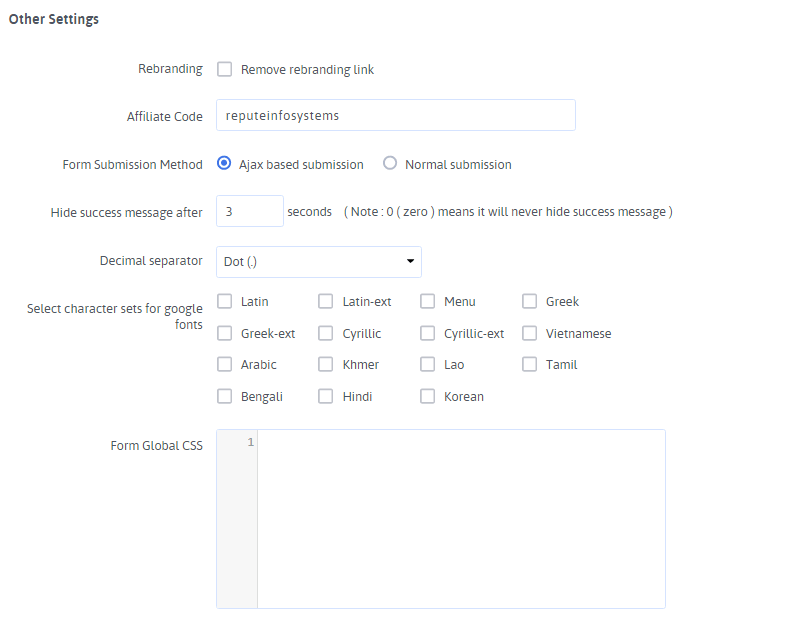Enable Vietnamese character set

point(529,333)
